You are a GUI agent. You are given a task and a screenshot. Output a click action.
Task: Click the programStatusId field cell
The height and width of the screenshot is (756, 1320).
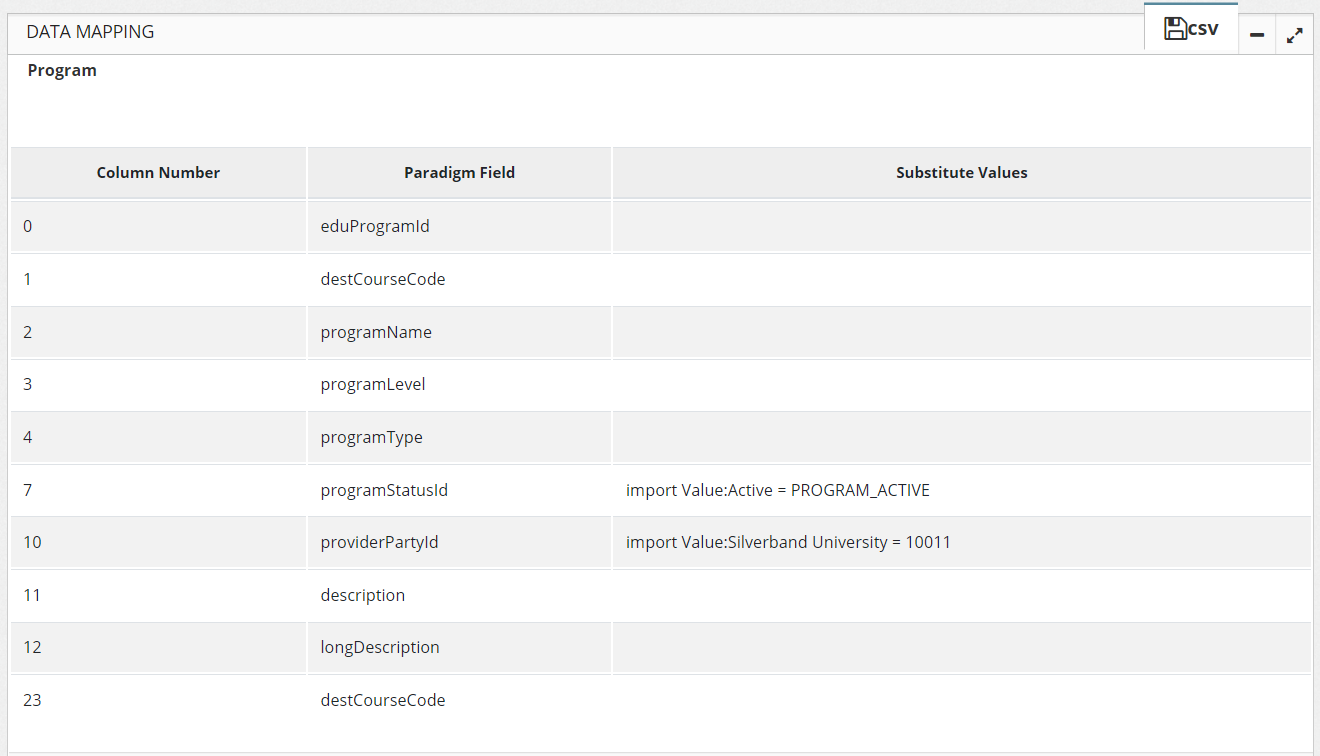tap(384, 490)
